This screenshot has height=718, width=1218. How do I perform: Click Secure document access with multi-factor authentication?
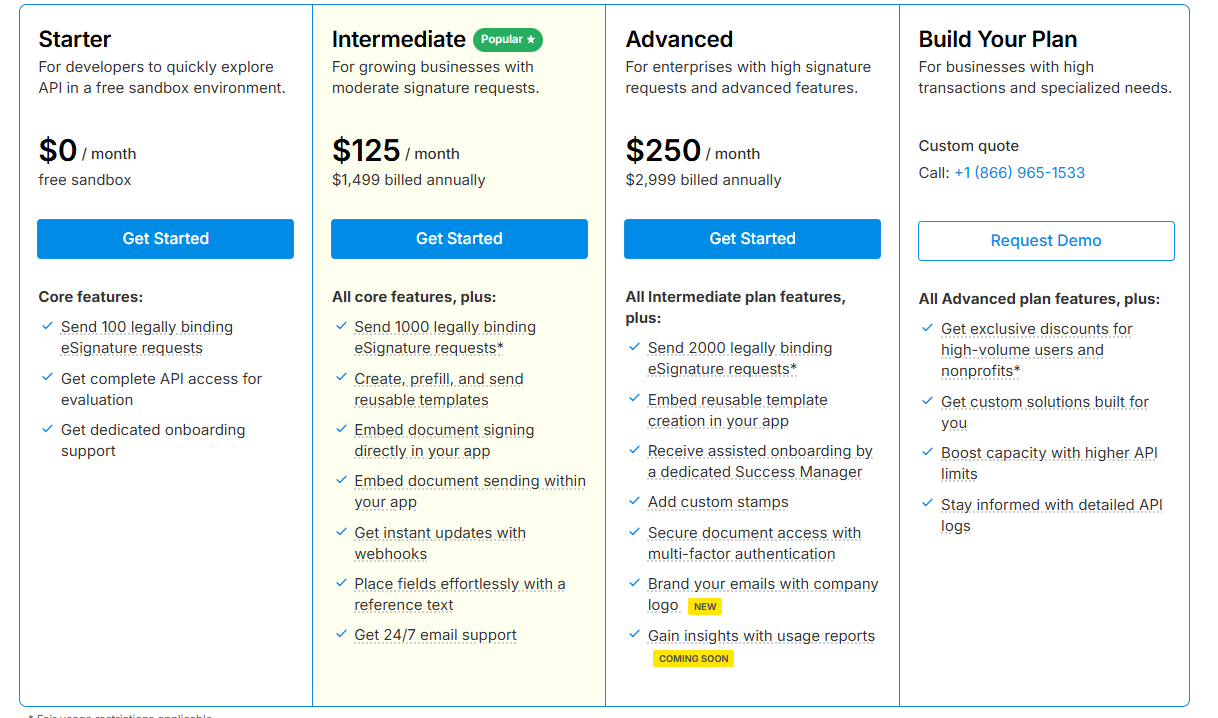pyautogui.click(x=754, y=543)
